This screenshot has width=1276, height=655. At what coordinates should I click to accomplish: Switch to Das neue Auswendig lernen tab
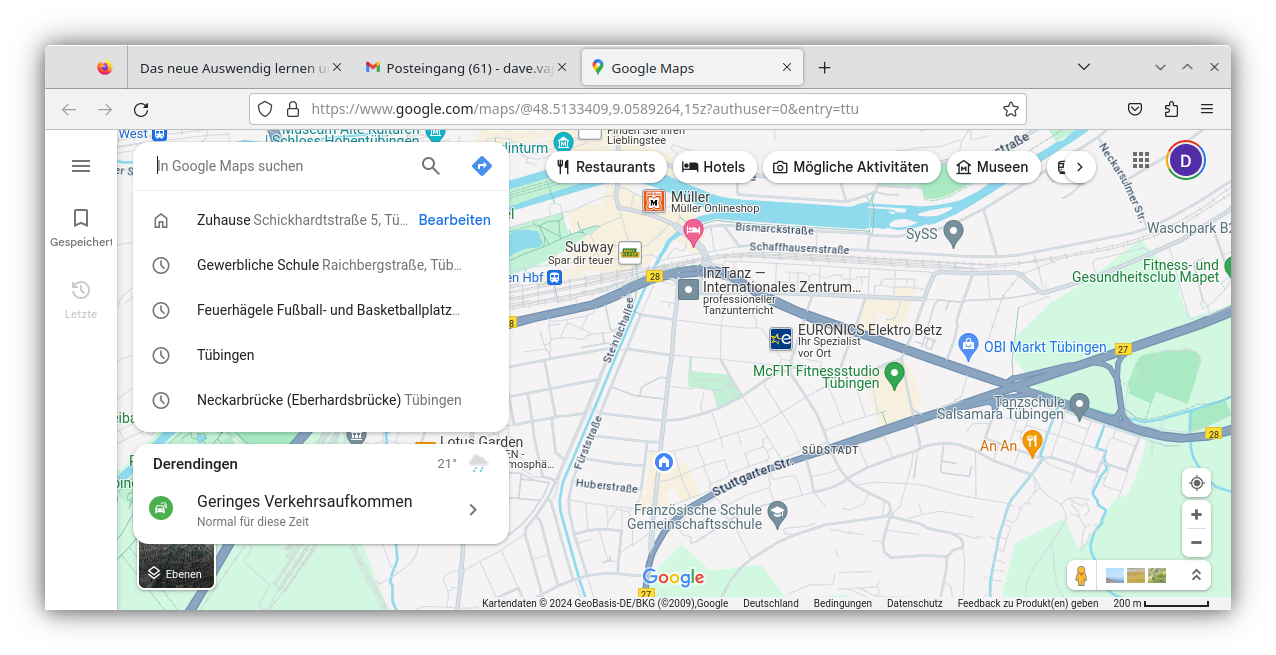coord(234,68)
